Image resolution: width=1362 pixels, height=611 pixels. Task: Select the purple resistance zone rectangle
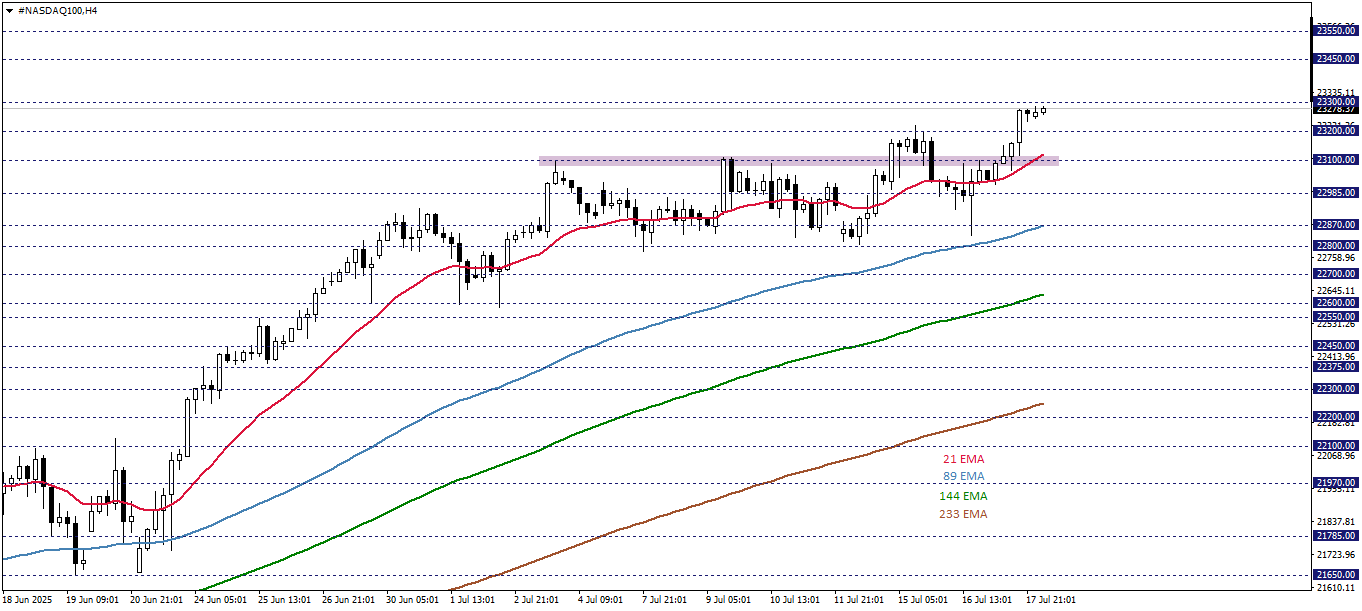(798, 160)
